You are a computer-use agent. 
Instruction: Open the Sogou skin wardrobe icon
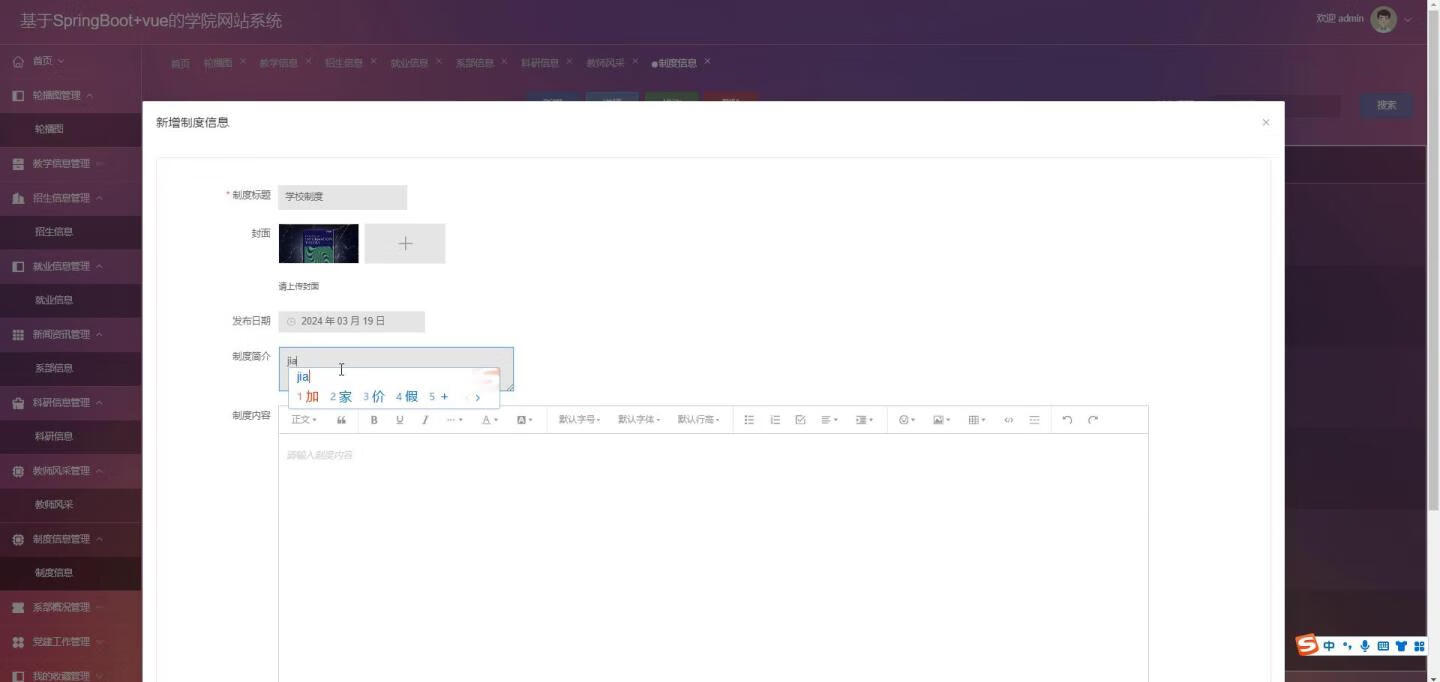[x=1401, y=646]
